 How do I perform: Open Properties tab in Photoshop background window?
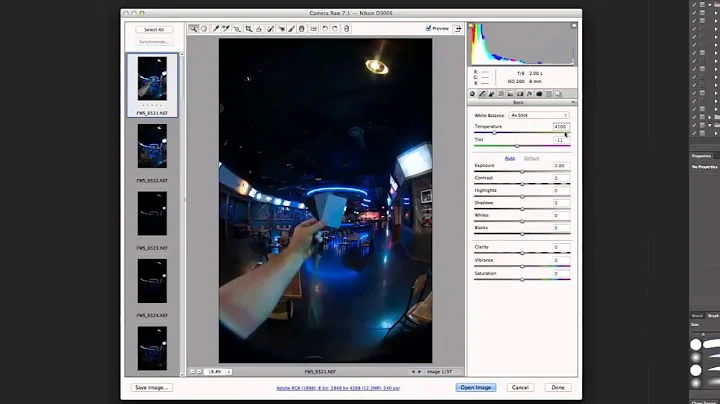[701, 156]
